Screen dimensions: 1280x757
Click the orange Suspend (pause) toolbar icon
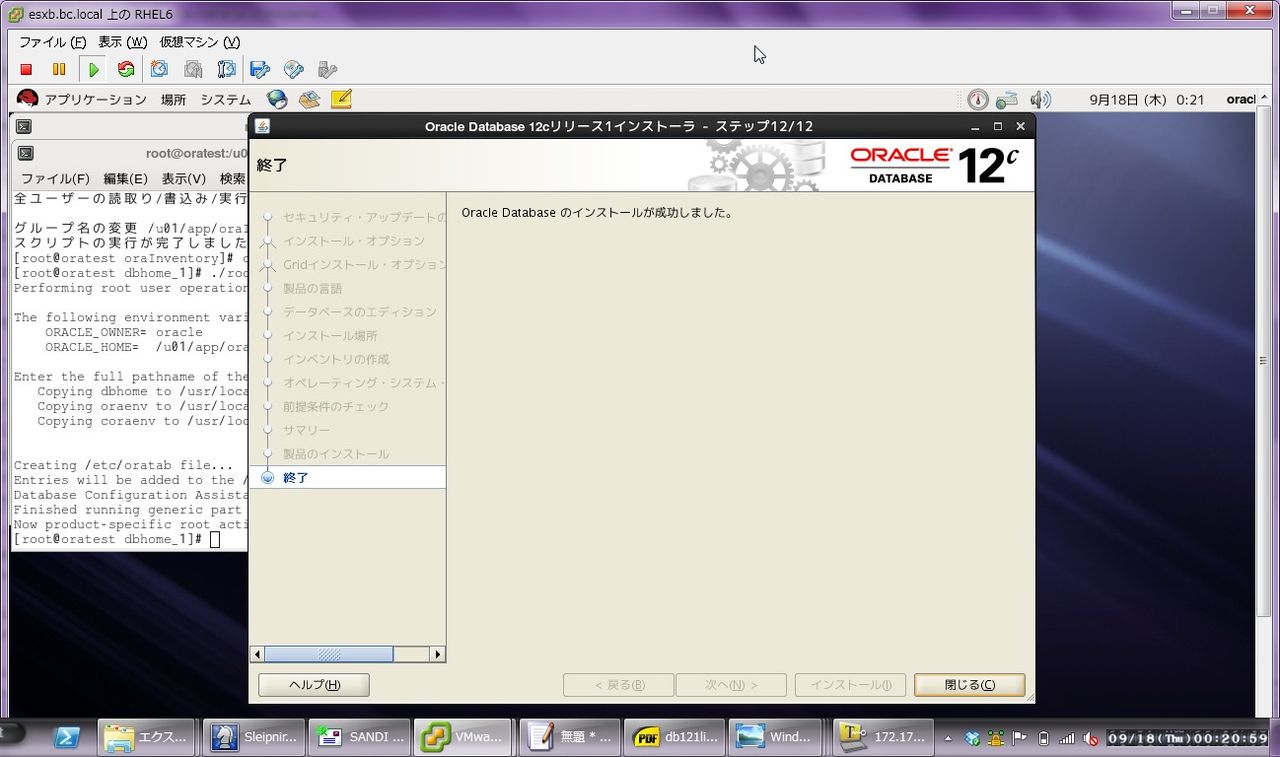tap(59, 70)
